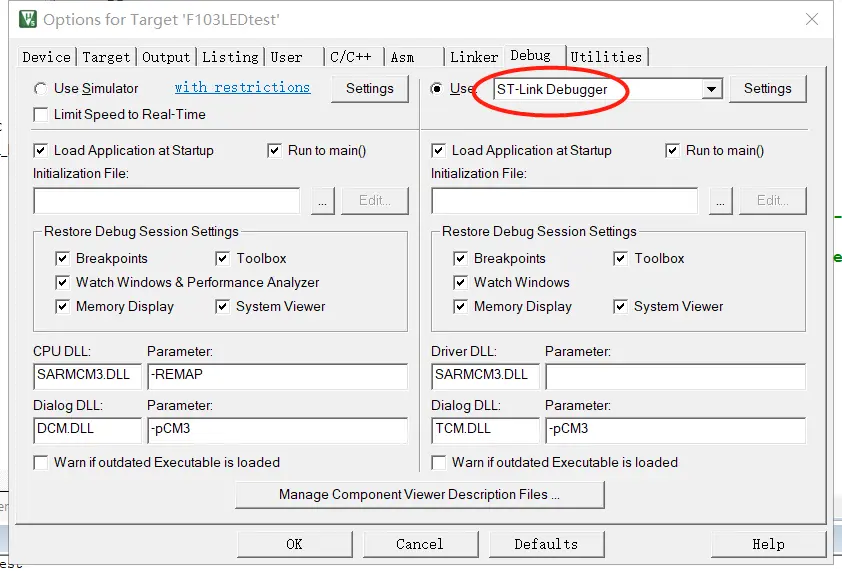Restore settings with Defaults button

(x=546, y=545)
